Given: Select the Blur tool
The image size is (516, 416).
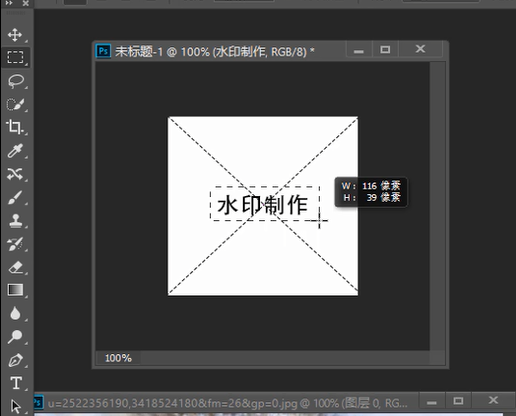Looking at the screenshot, I should point(15,313).
